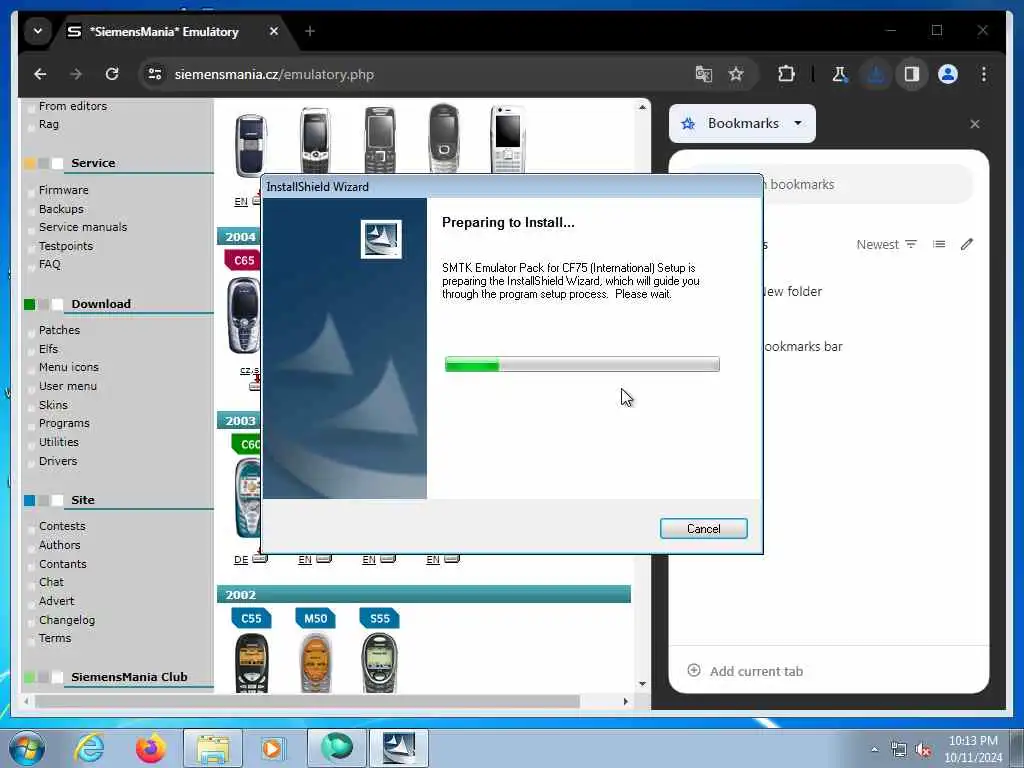
Task: Click Cancel in the InstallShield Wizard
Action: click(x=703, y=528)
